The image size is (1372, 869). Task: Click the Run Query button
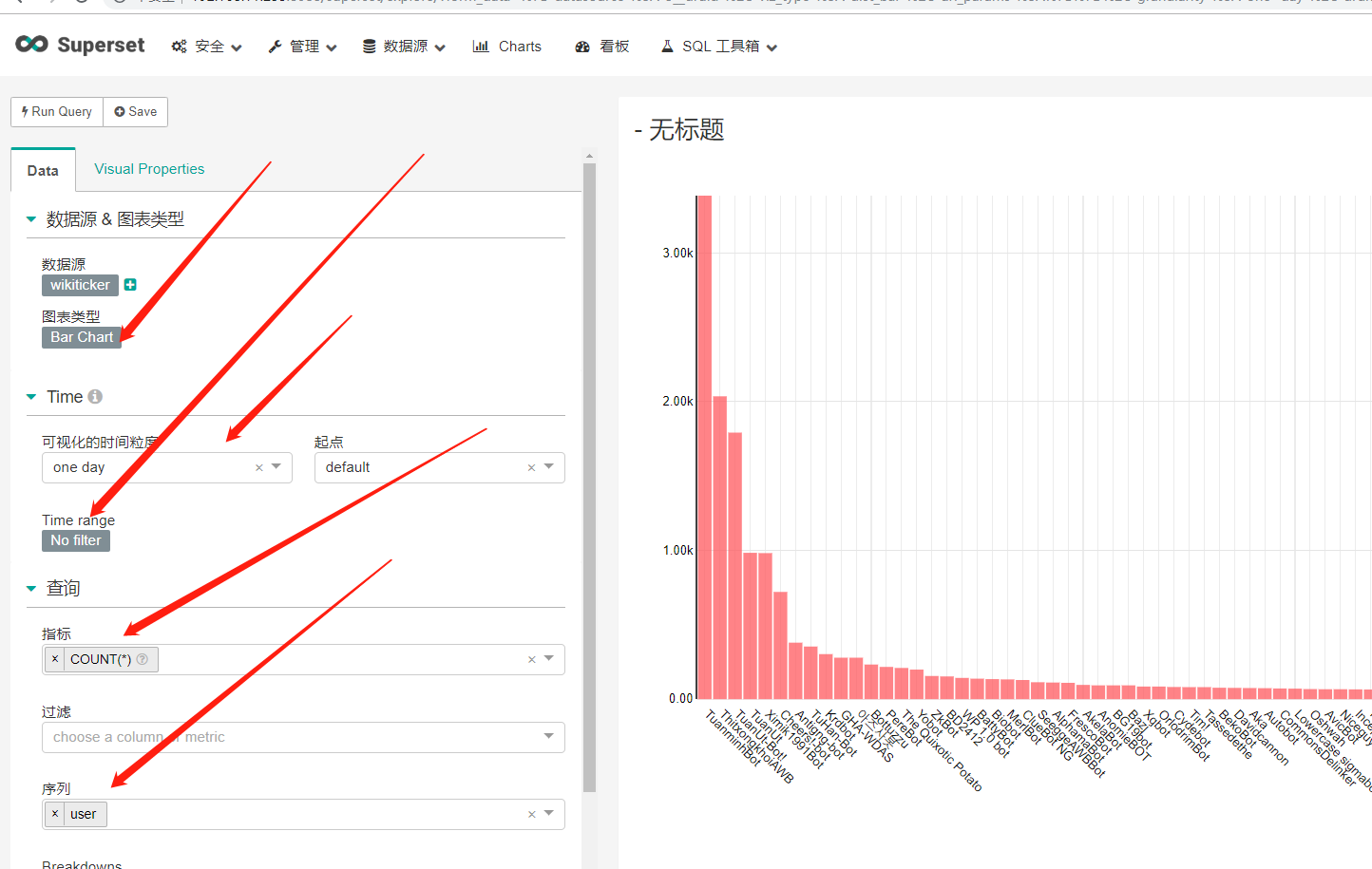tap(57, 112)
